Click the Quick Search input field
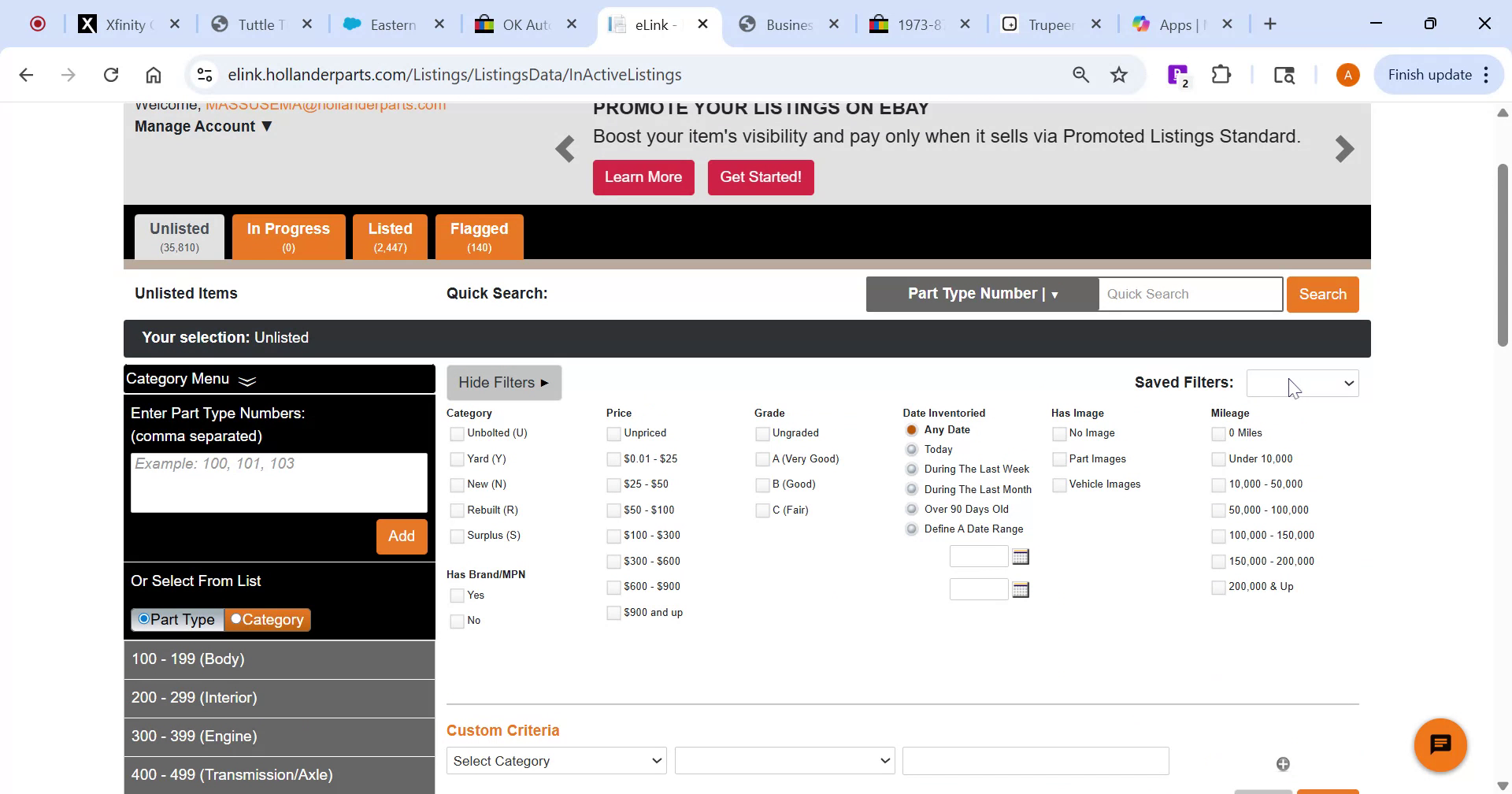 (x=1189, y=293)
